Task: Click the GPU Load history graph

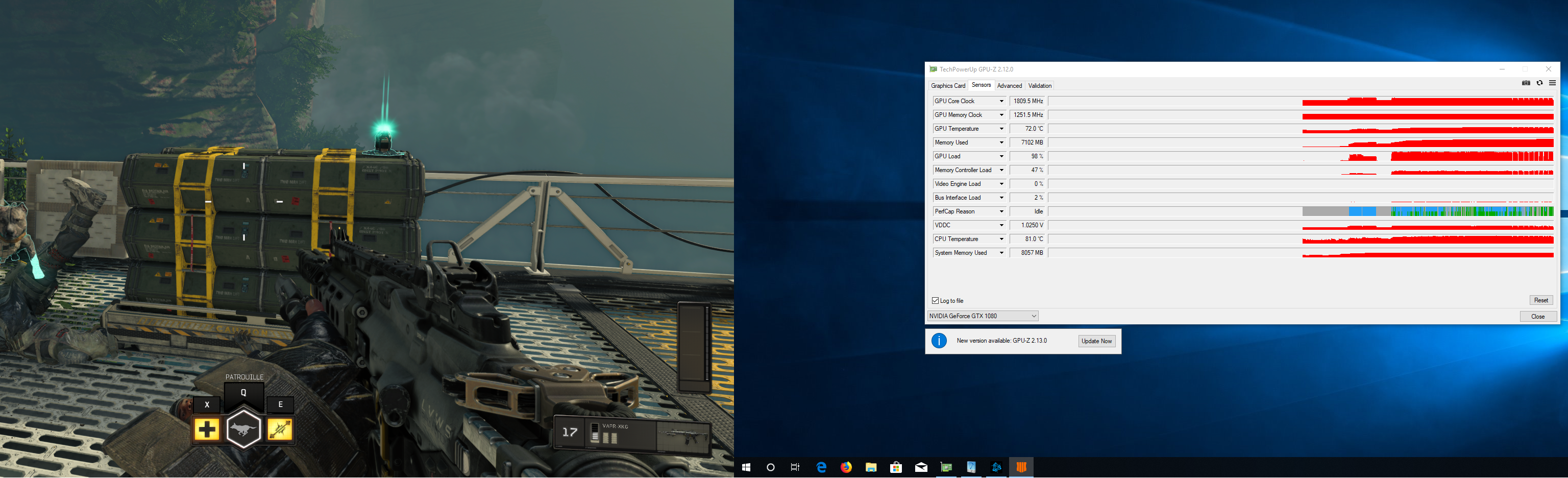Action: coord(1301,156)
